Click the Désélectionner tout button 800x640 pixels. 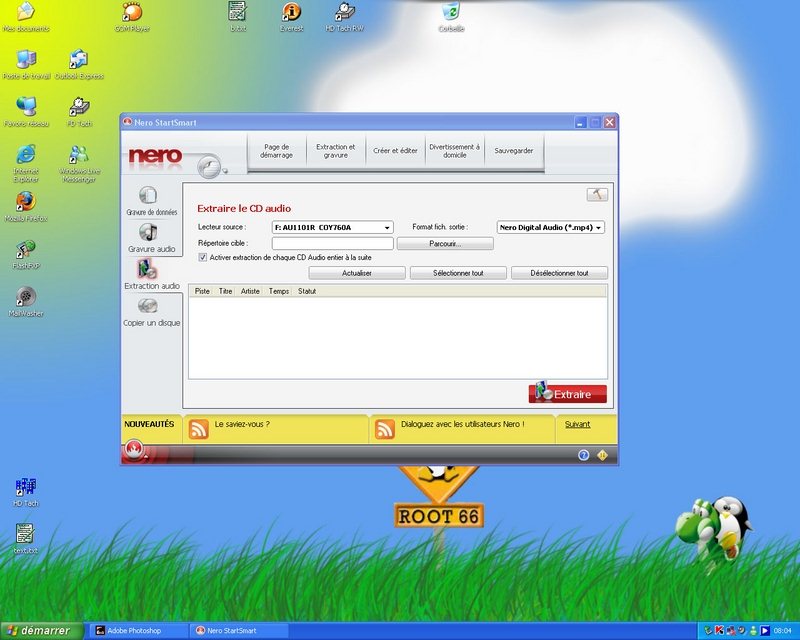click(x=559, y=273)
